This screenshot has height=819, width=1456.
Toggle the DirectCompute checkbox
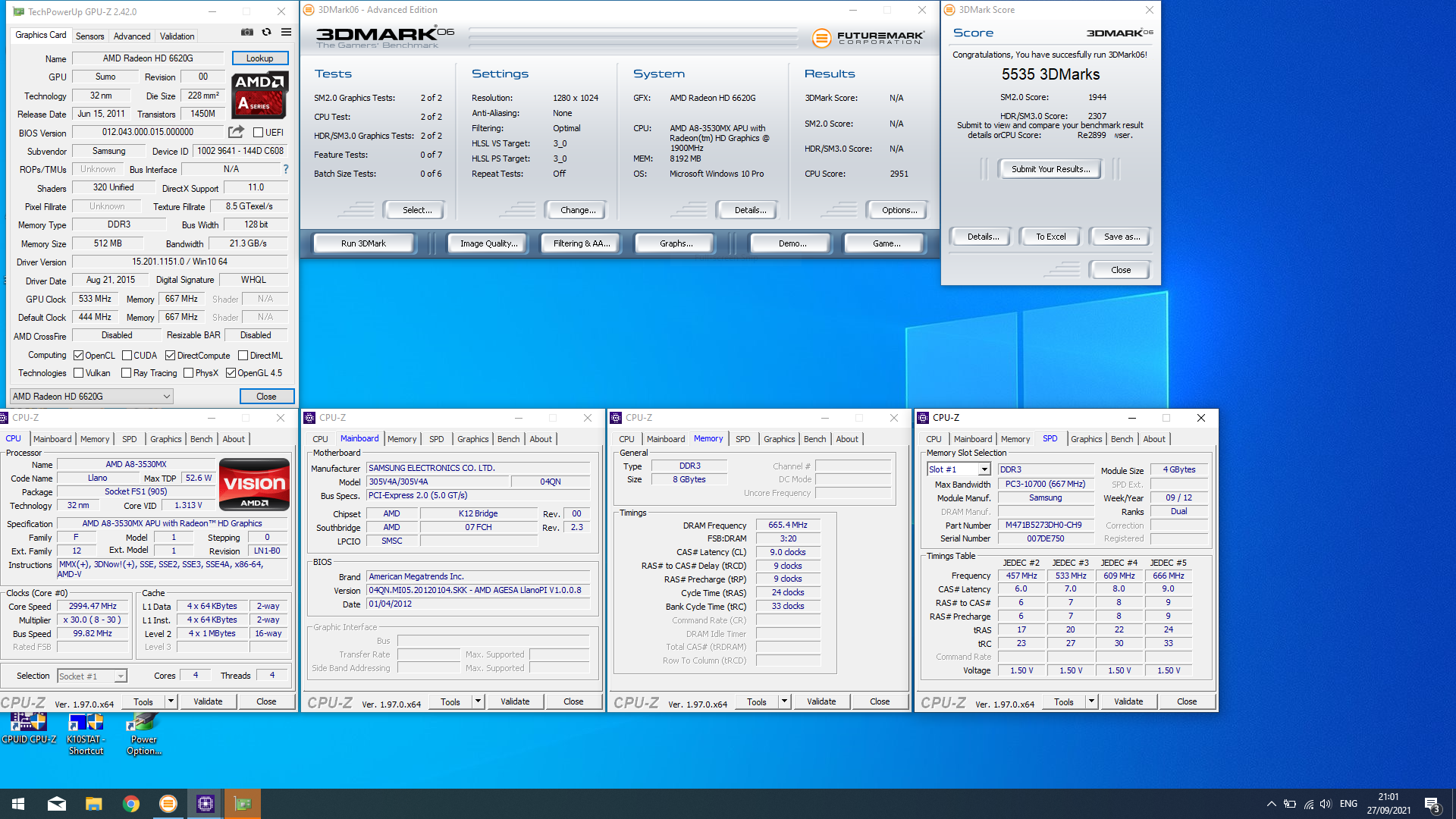pyautogui.click(x=171, y=356)
